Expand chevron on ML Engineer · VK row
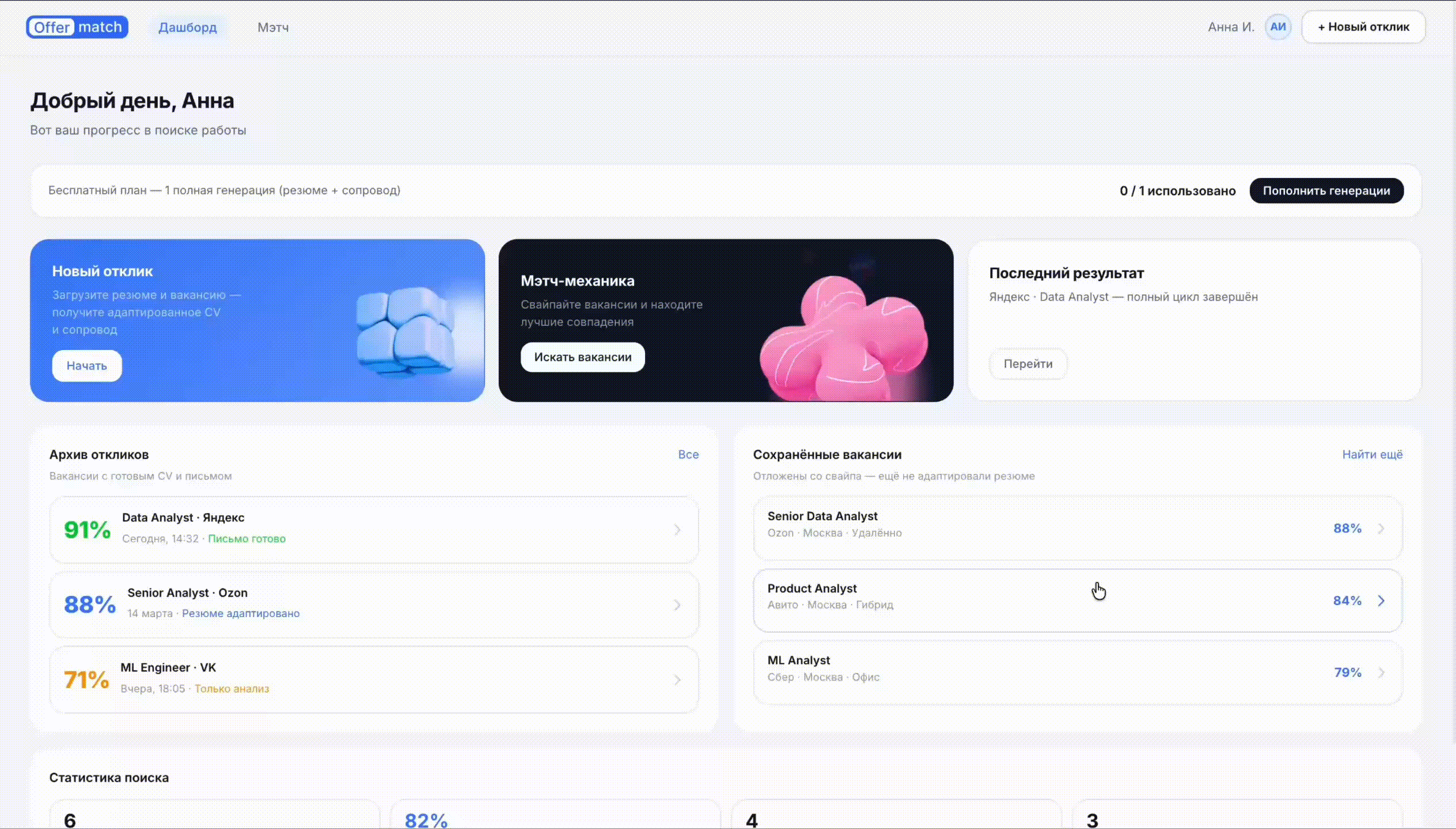Image resolution: width=1456 pixels, height=829 pixels. tap(677, 680)
